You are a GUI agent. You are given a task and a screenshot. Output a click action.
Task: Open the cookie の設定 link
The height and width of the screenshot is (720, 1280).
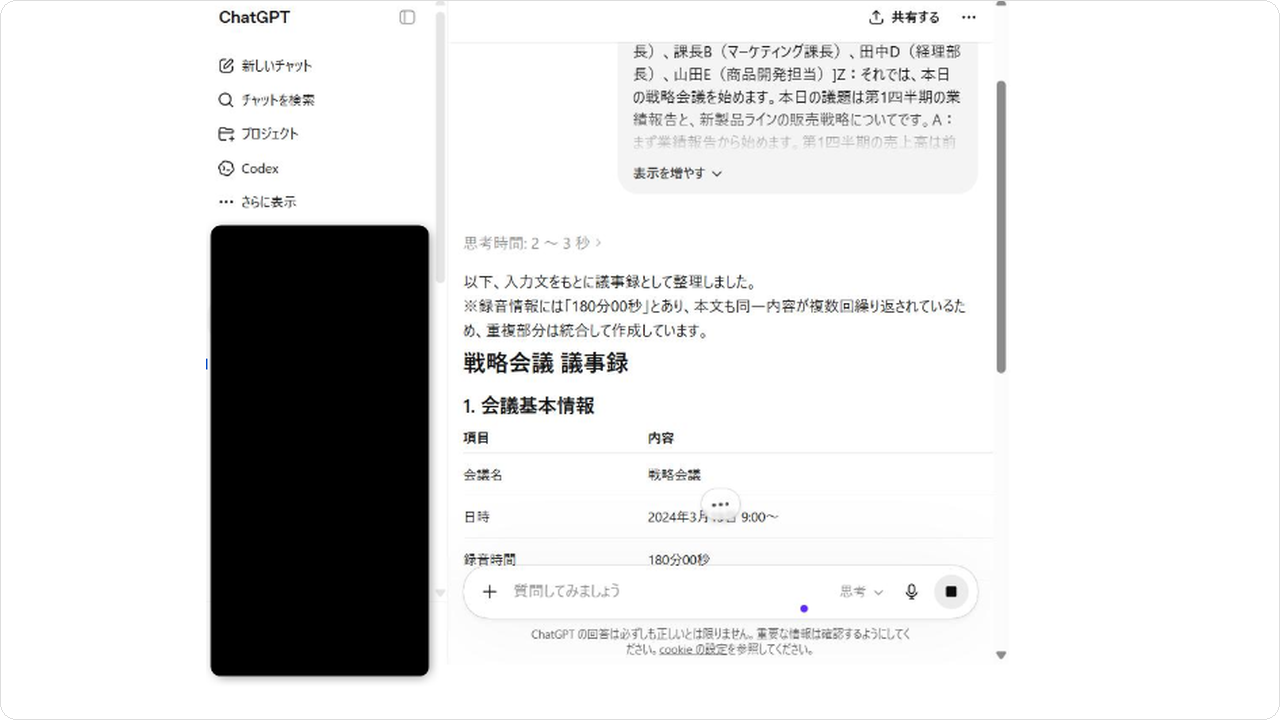click(693, 649)
